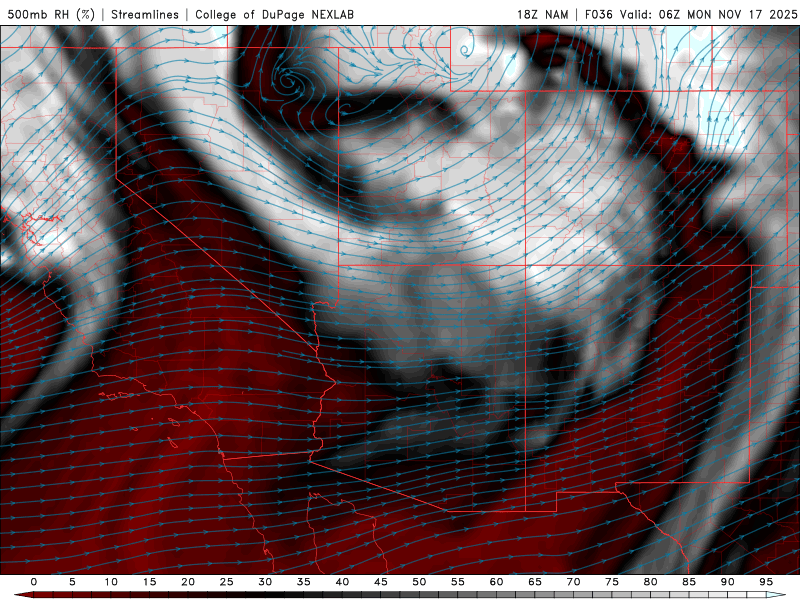The image size is (800, 600).
Task: Click the colorbar label "50"
Action: pyautogui.click(x=419, y=582)
